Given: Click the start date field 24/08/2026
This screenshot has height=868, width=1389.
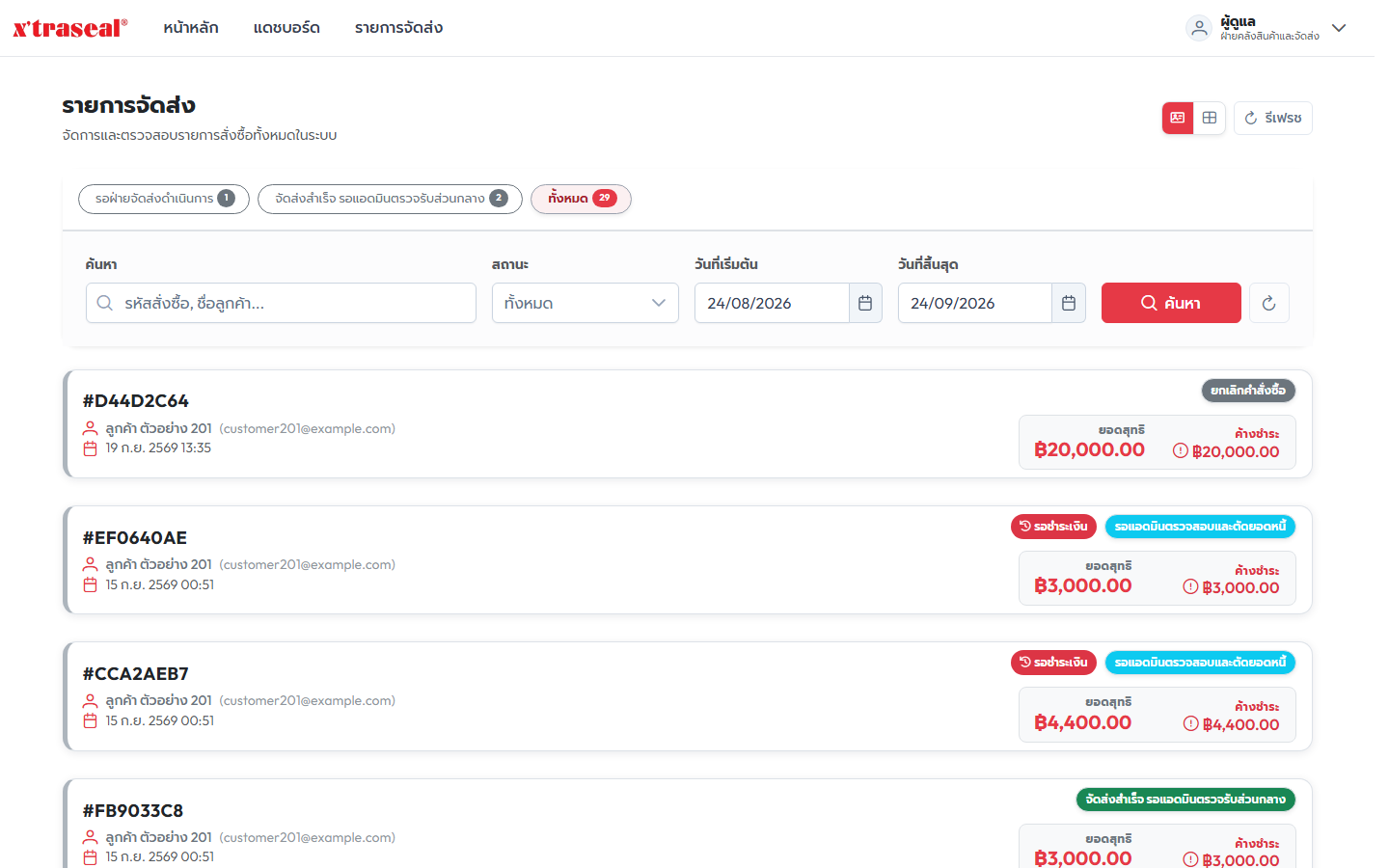Looking at the screenshot, I should (772, 303).
